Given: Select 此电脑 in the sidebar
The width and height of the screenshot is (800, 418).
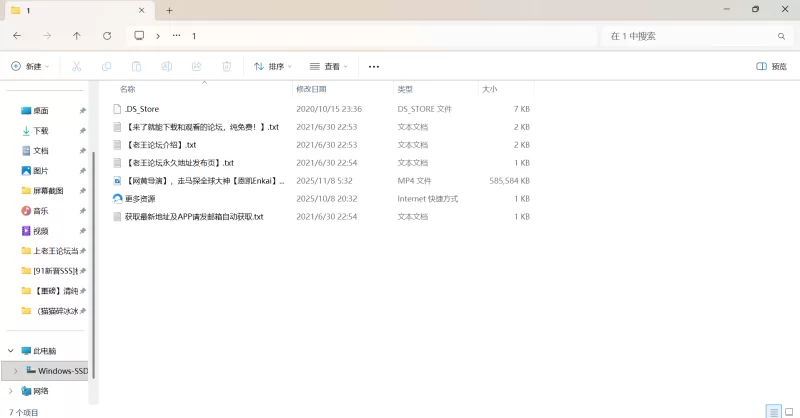Looking at the screenshot, I should pos(44,351).
